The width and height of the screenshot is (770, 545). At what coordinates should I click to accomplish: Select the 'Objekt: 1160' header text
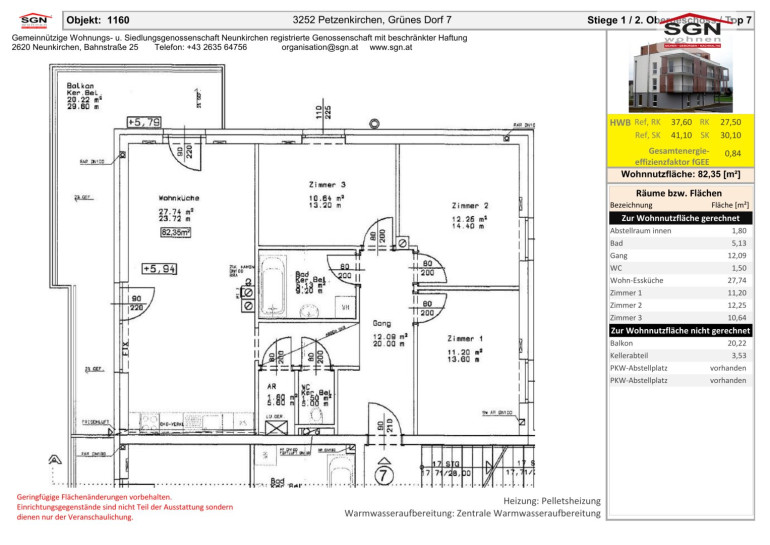[98, 20]
